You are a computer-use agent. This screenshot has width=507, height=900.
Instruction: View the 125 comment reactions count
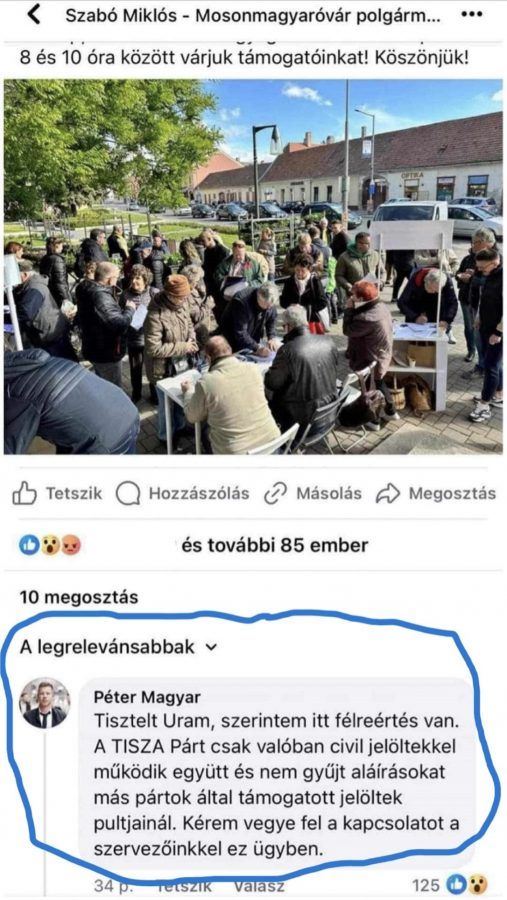pyautogui.click(x=426, y=885)
